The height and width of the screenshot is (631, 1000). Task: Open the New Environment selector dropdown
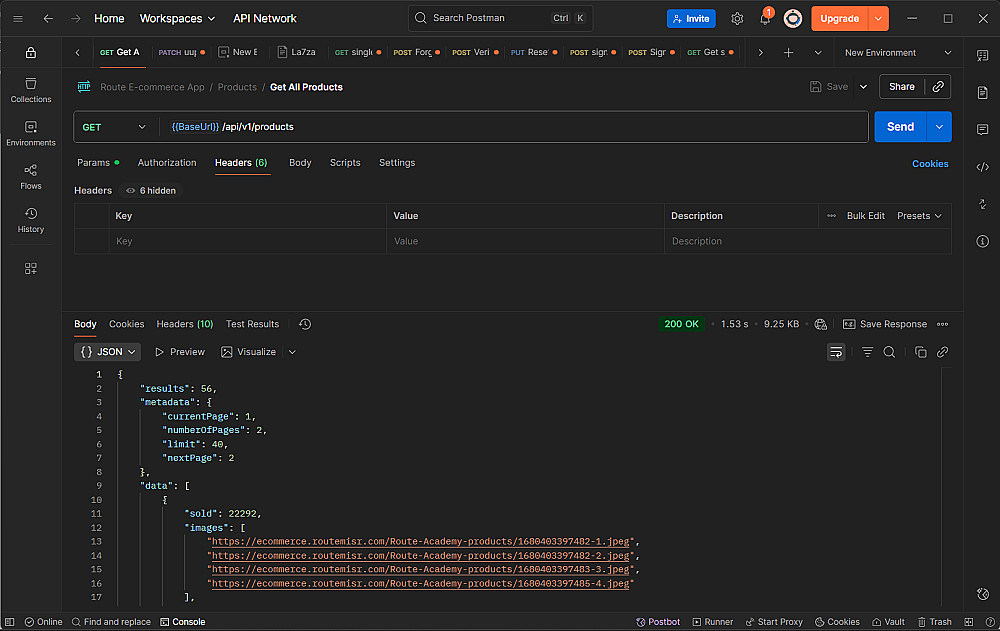[x=893, y=53]
